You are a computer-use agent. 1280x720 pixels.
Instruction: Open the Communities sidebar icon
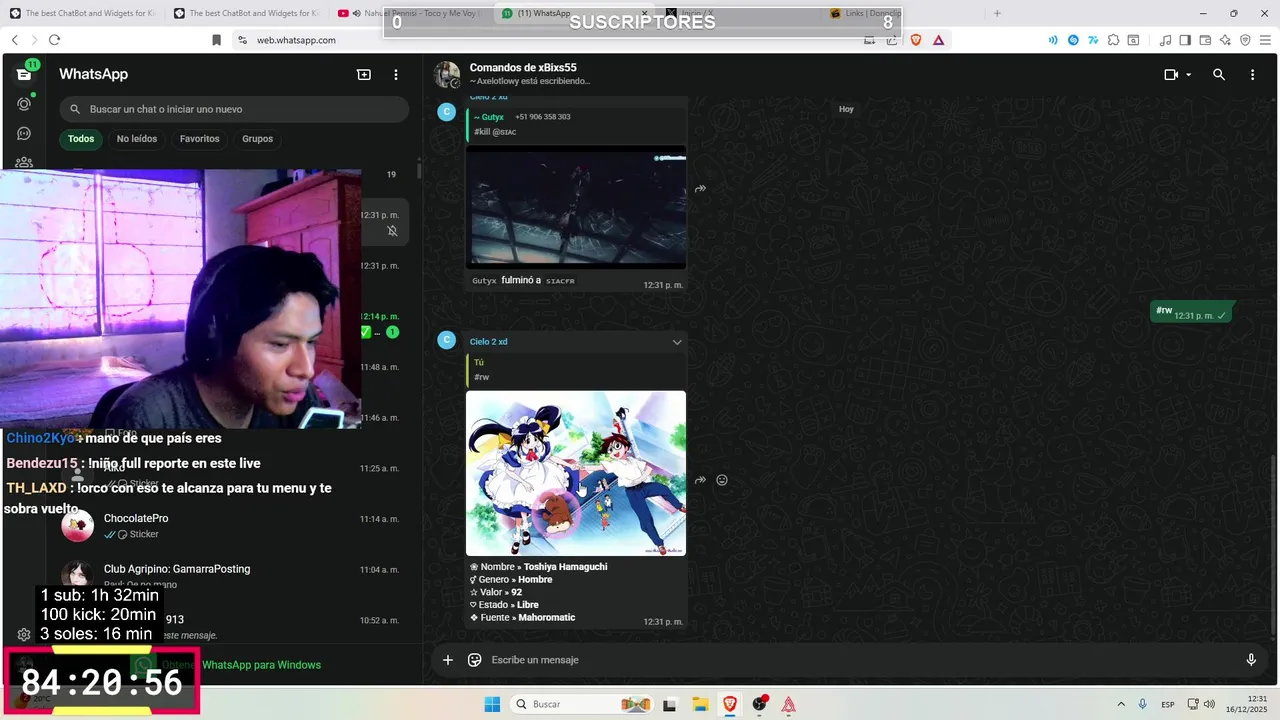pyautogui.click(x=24, y=162)
